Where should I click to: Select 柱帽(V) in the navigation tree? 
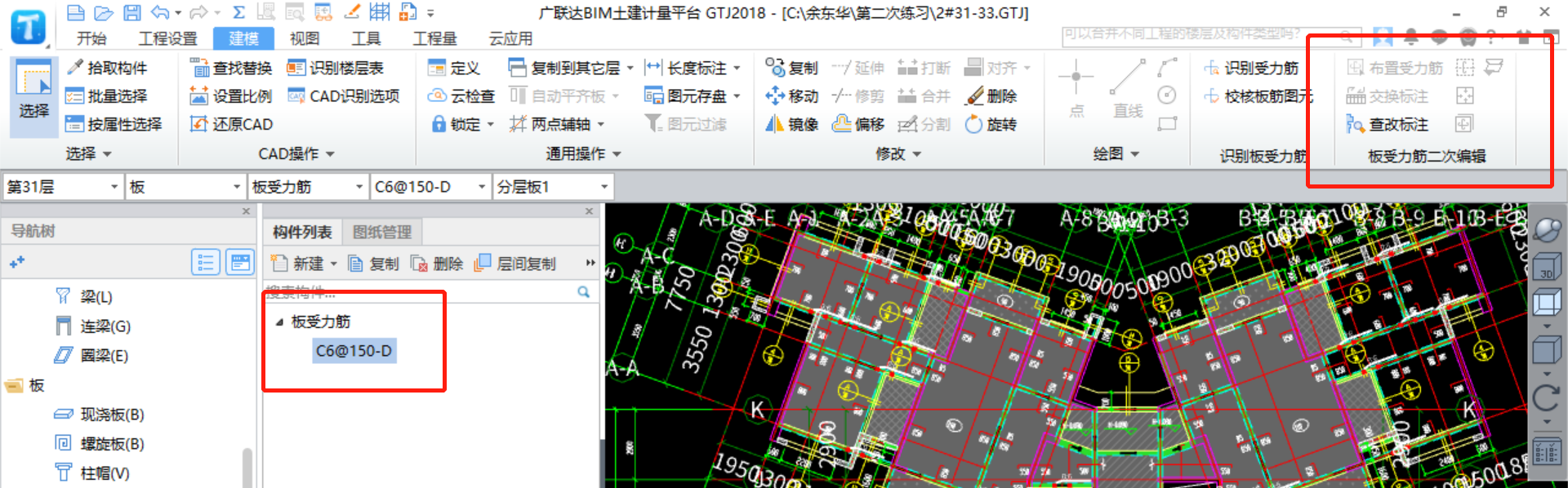click(92, 473)
